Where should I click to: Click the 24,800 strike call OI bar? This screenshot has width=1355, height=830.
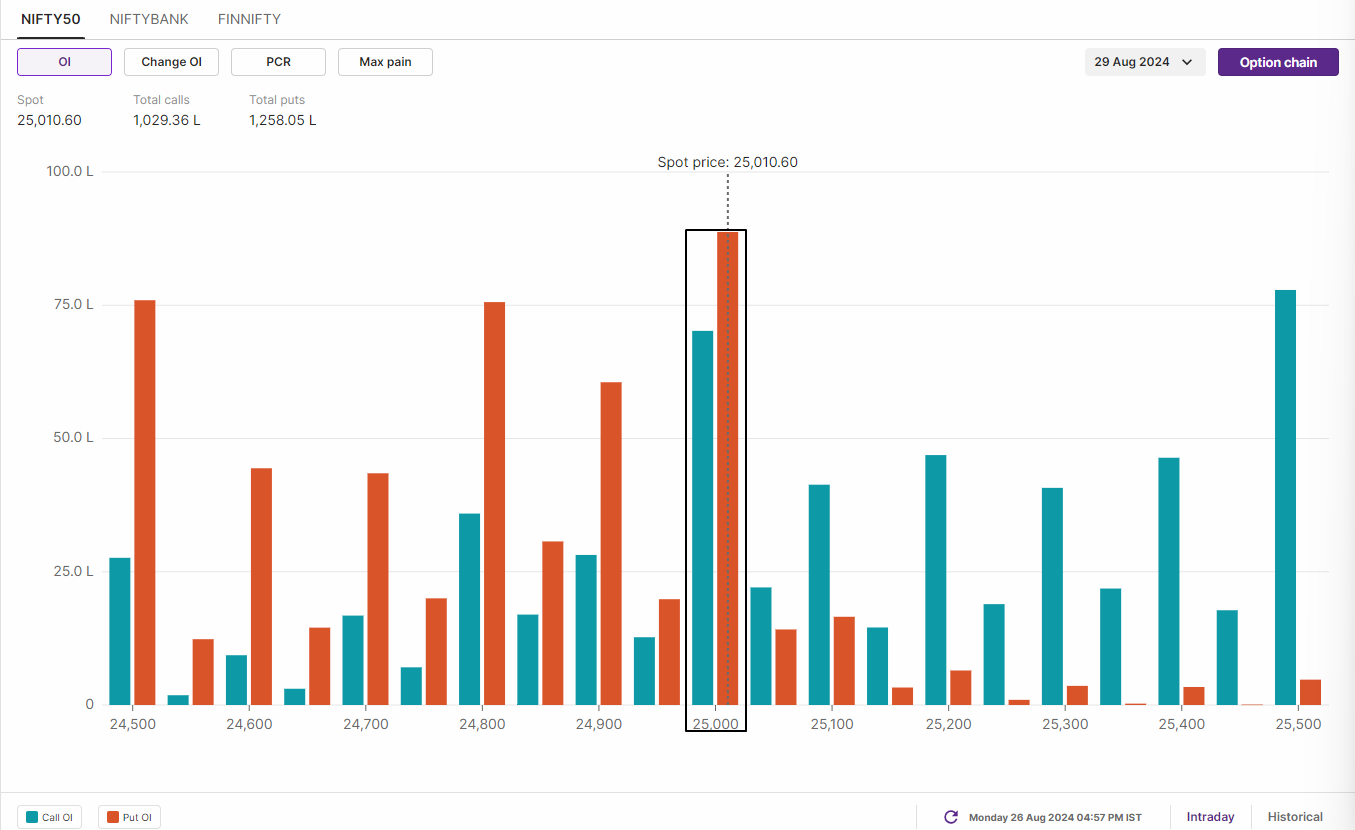click(x=470, y=609)
